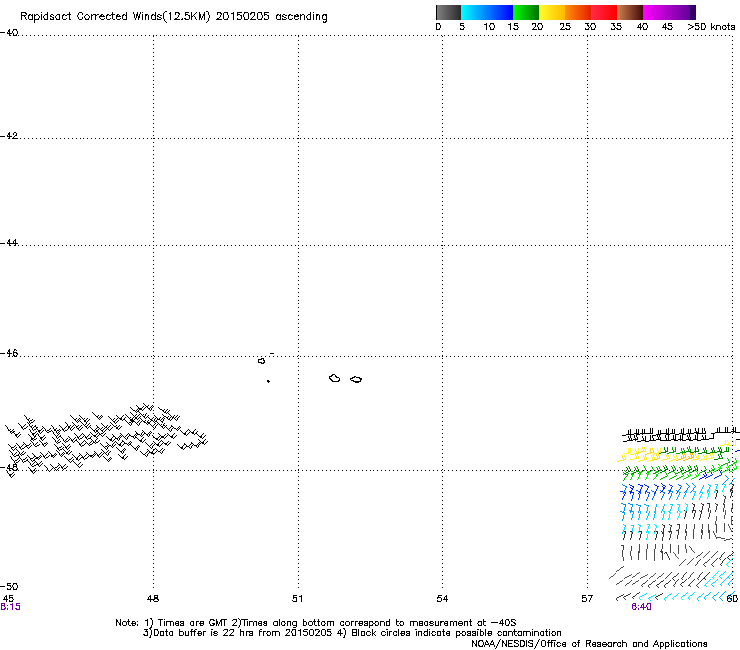Click the purple "8:15" pass time
The width and height of the screenshot is (740, 650).
coord(10,607)
